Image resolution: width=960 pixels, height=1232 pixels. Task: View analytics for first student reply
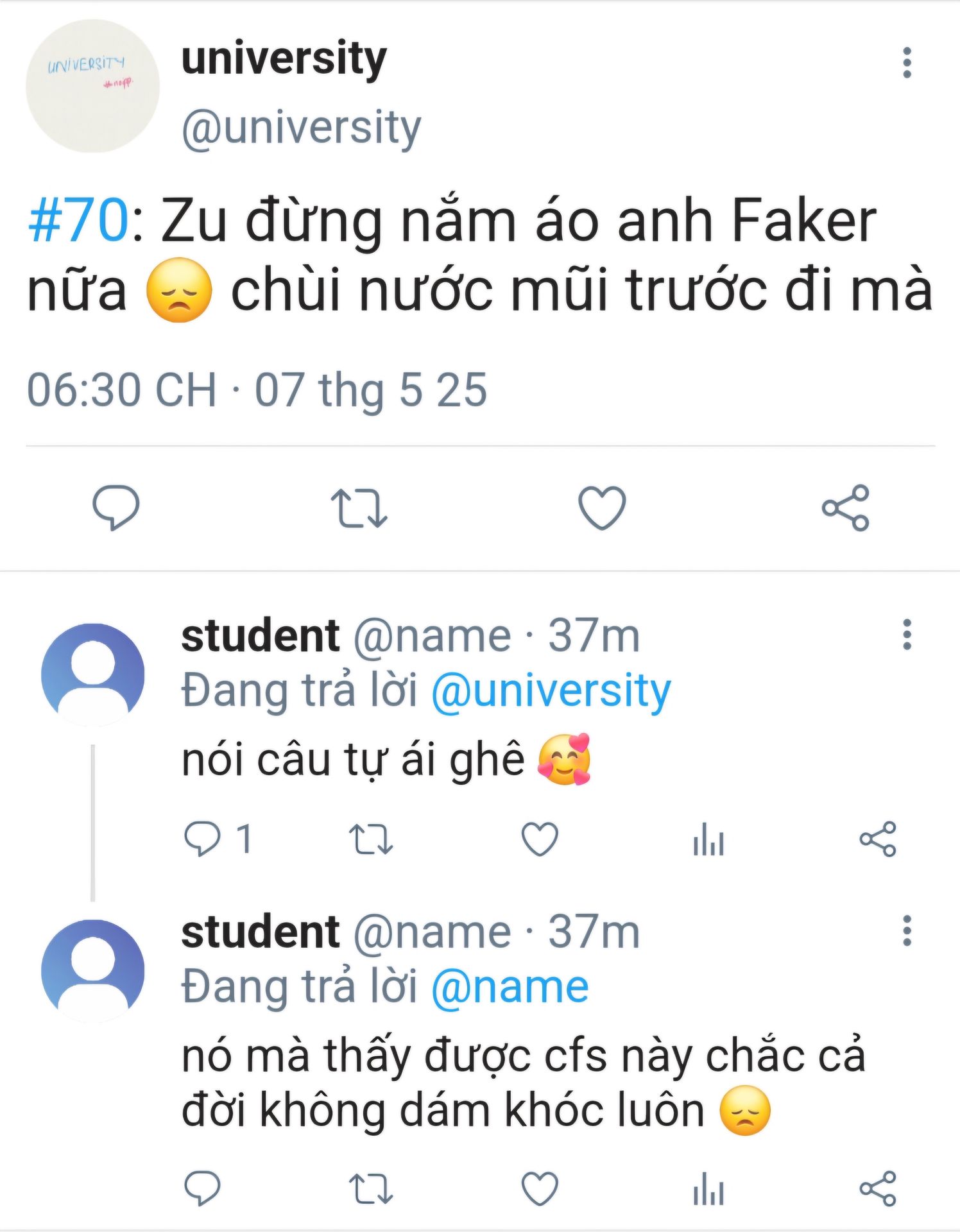(708, 839)
